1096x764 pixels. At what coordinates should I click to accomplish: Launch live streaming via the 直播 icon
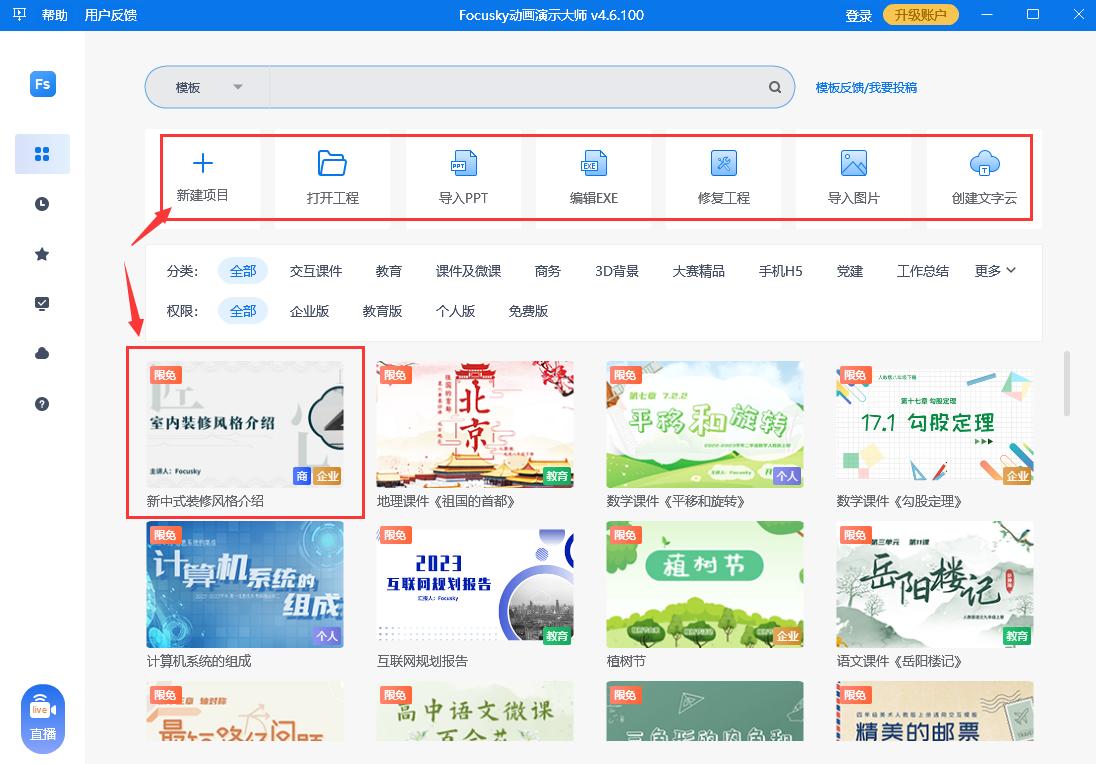point(41,715)
